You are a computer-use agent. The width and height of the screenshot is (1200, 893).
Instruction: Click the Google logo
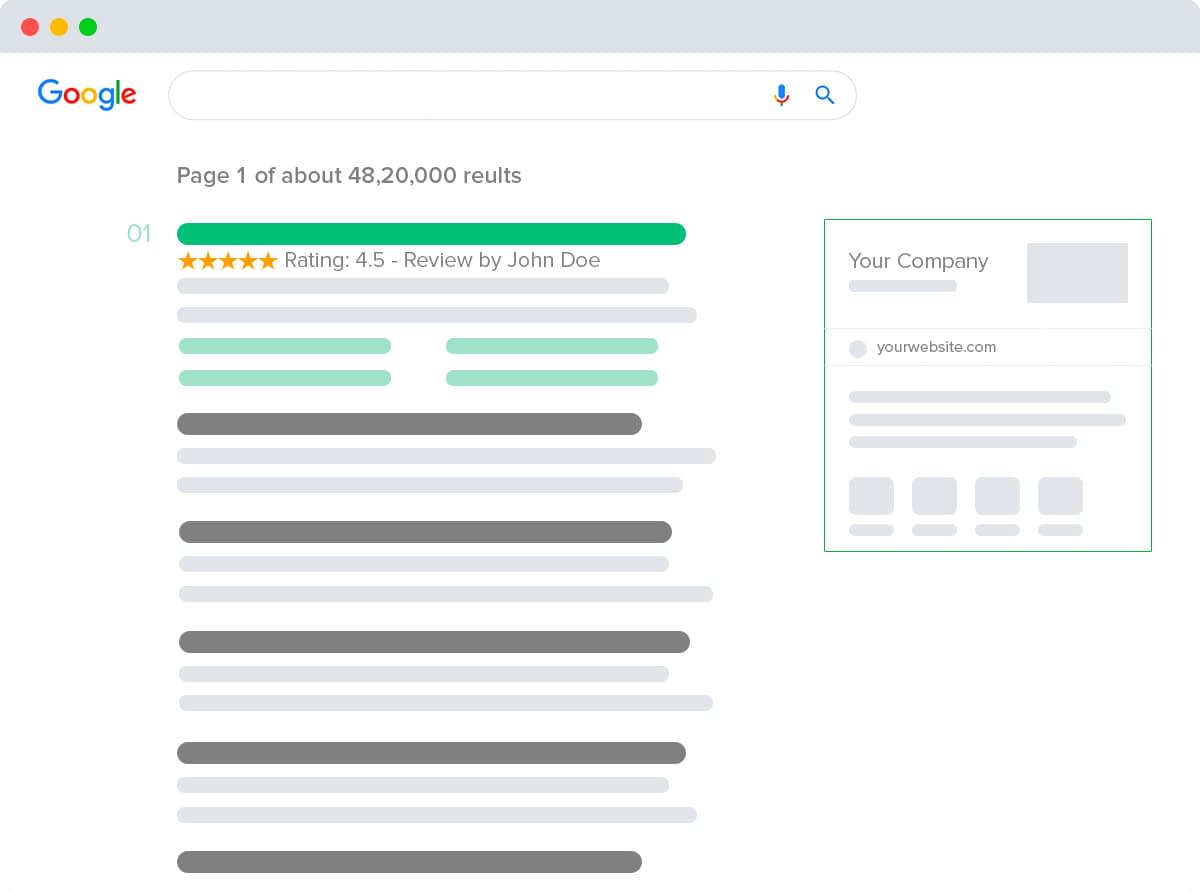[87, 94]
